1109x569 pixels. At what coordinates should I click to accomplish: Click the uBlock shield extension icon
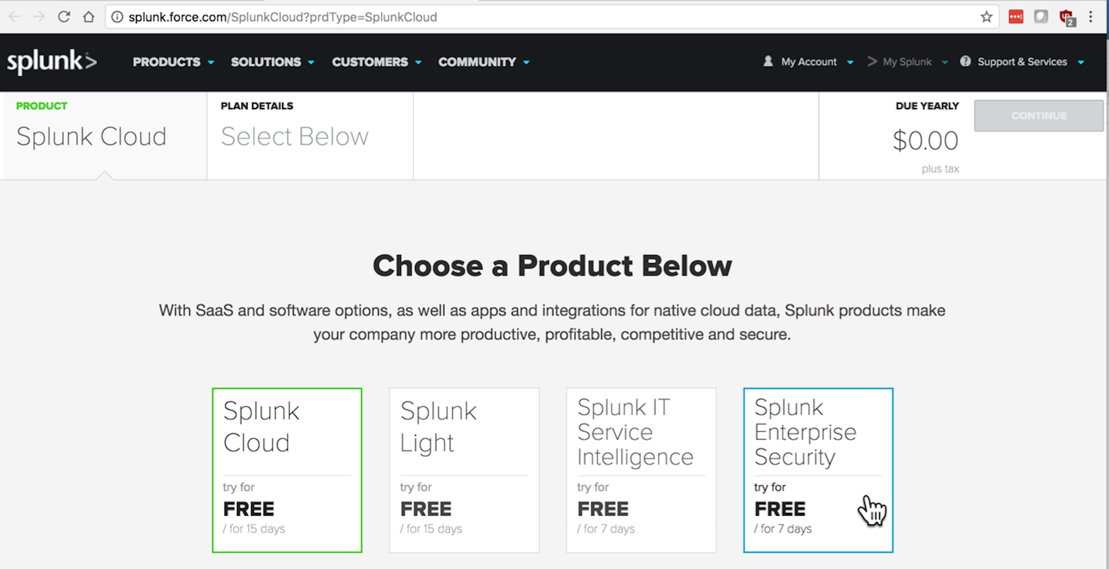tap(1067, 17)
